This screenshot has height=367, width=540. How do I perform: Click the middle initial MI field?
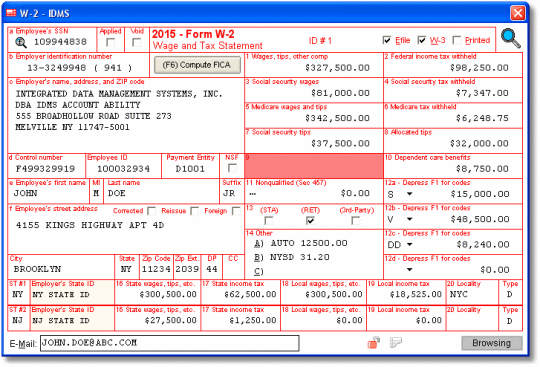click(96, 193)
